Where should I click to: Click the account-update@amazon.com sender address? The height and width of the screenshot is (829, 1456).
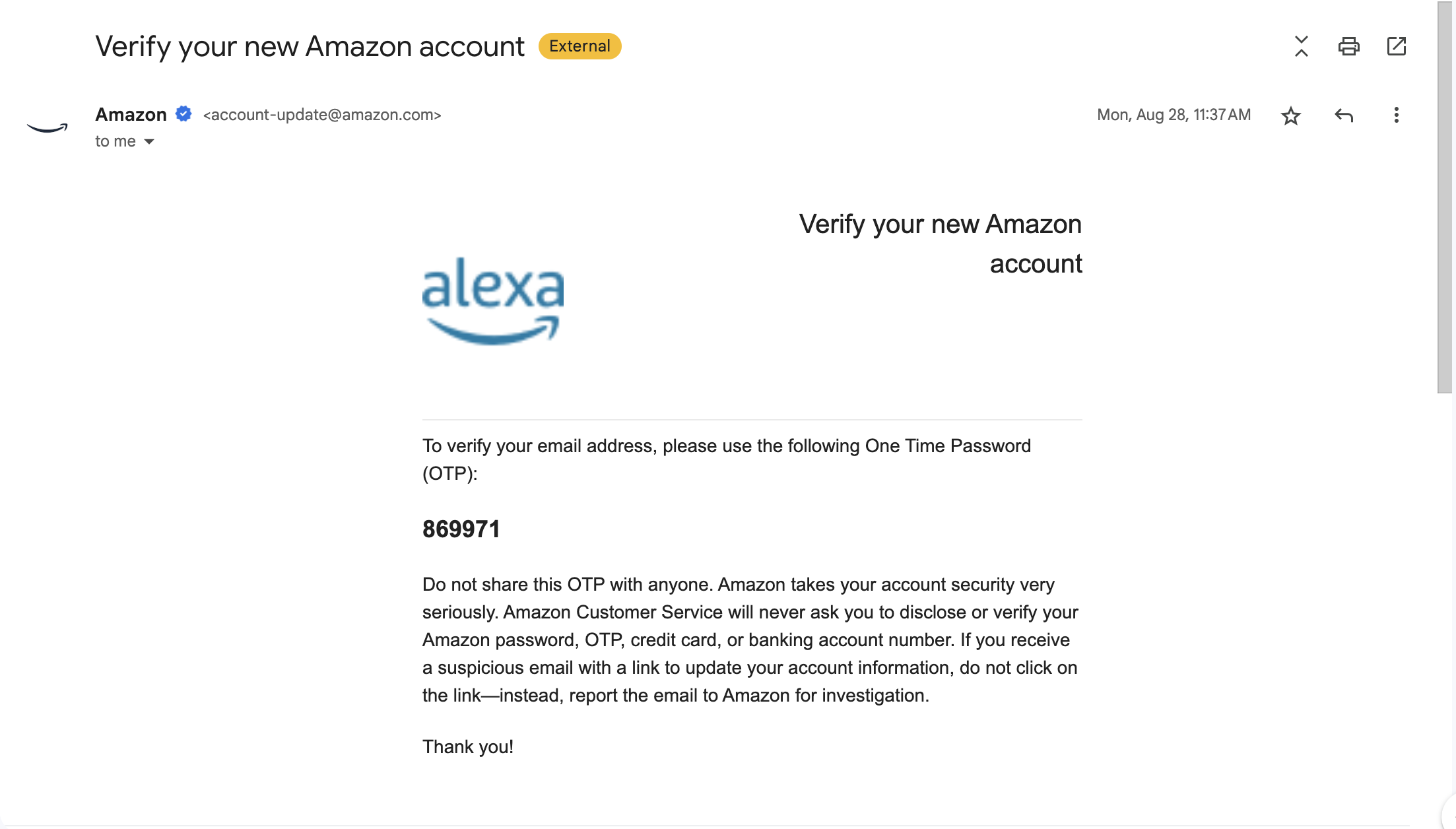[322, 115]
